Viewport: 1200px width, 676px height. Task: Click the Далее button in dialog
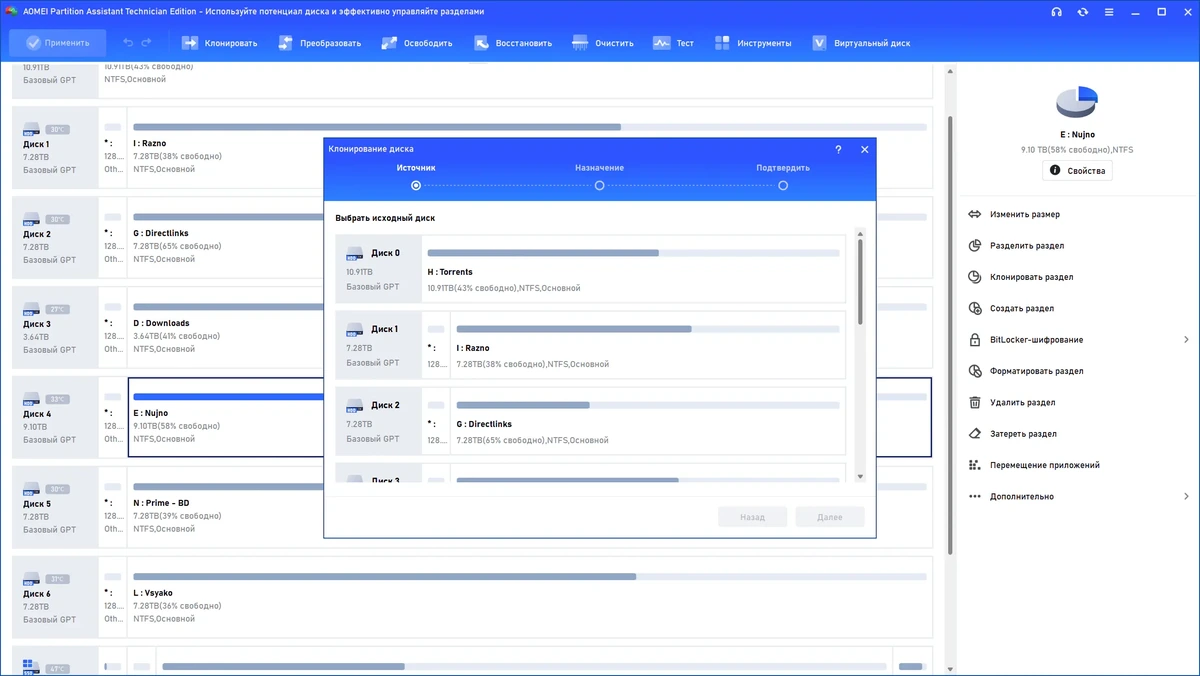point(830,517)
